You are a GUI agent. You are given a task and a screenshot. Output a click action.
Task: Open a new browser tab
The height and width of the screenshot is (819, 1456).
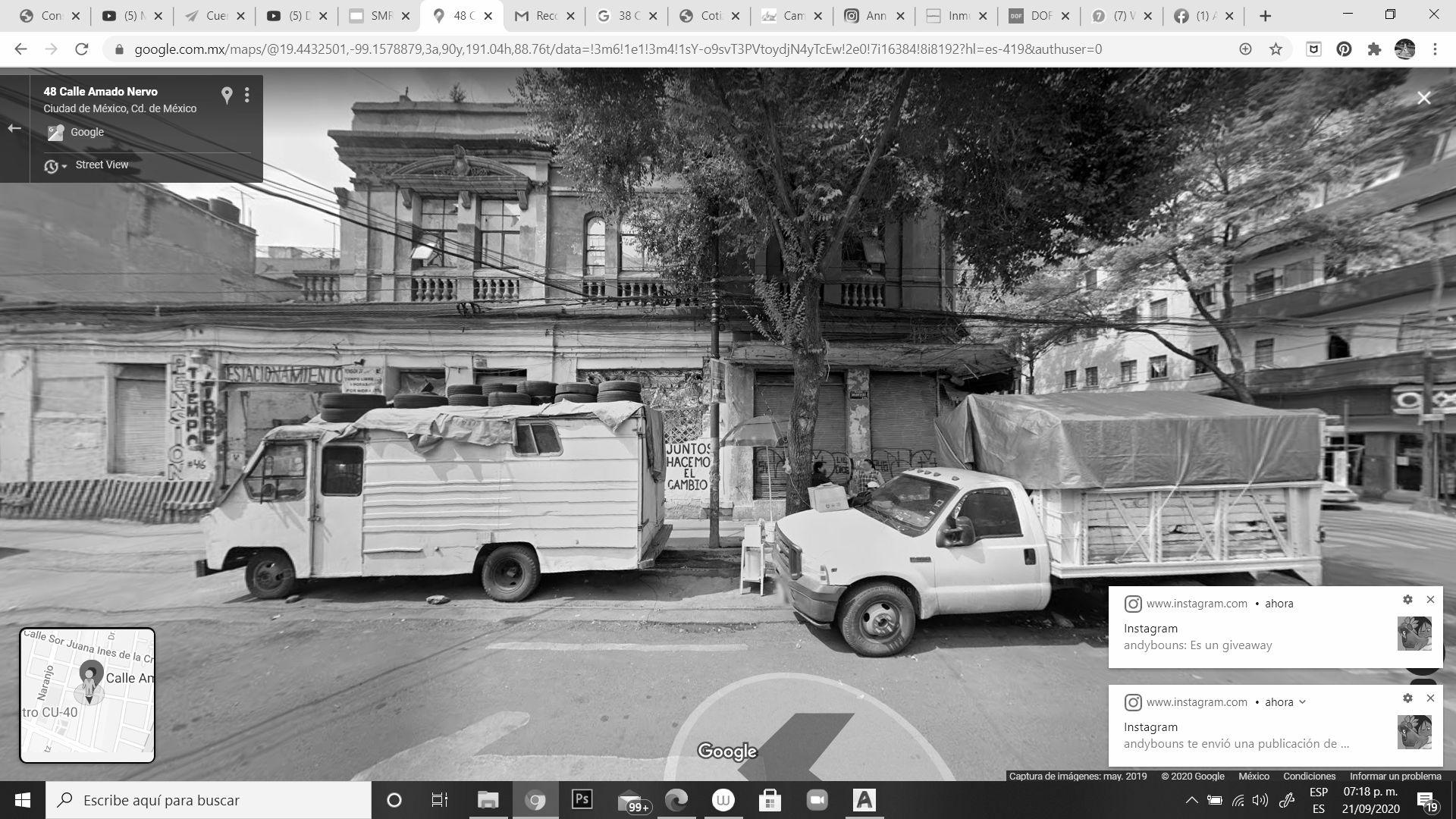click(x=1265, y=15)
